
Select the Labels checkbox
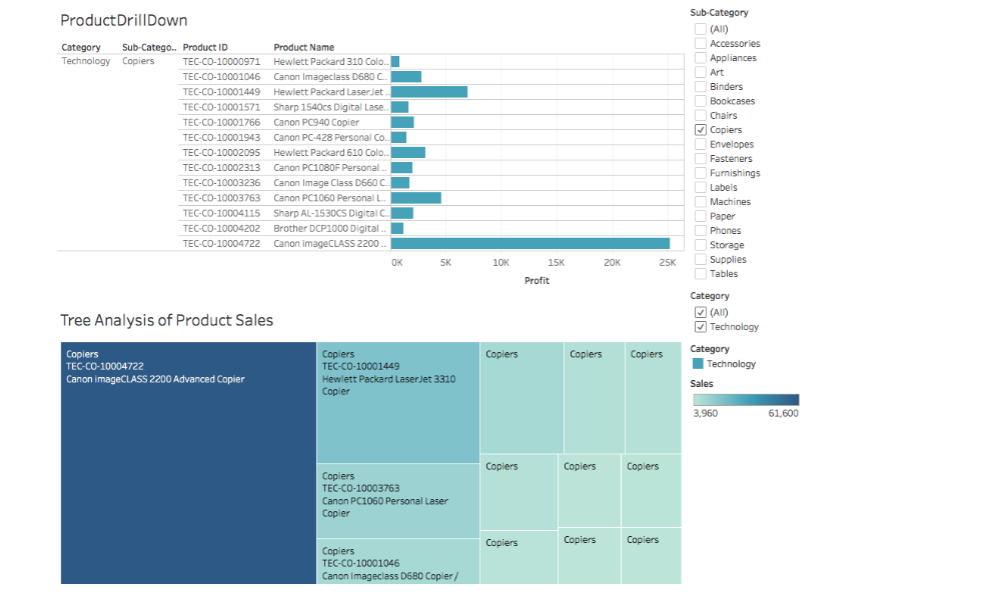[700, 187]
